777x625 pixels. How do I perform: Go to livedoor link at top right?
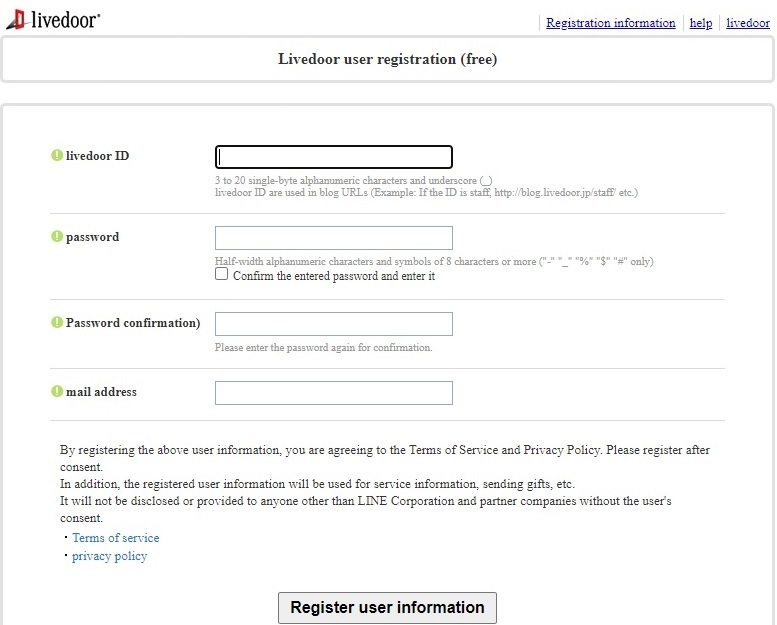(748, 23)
